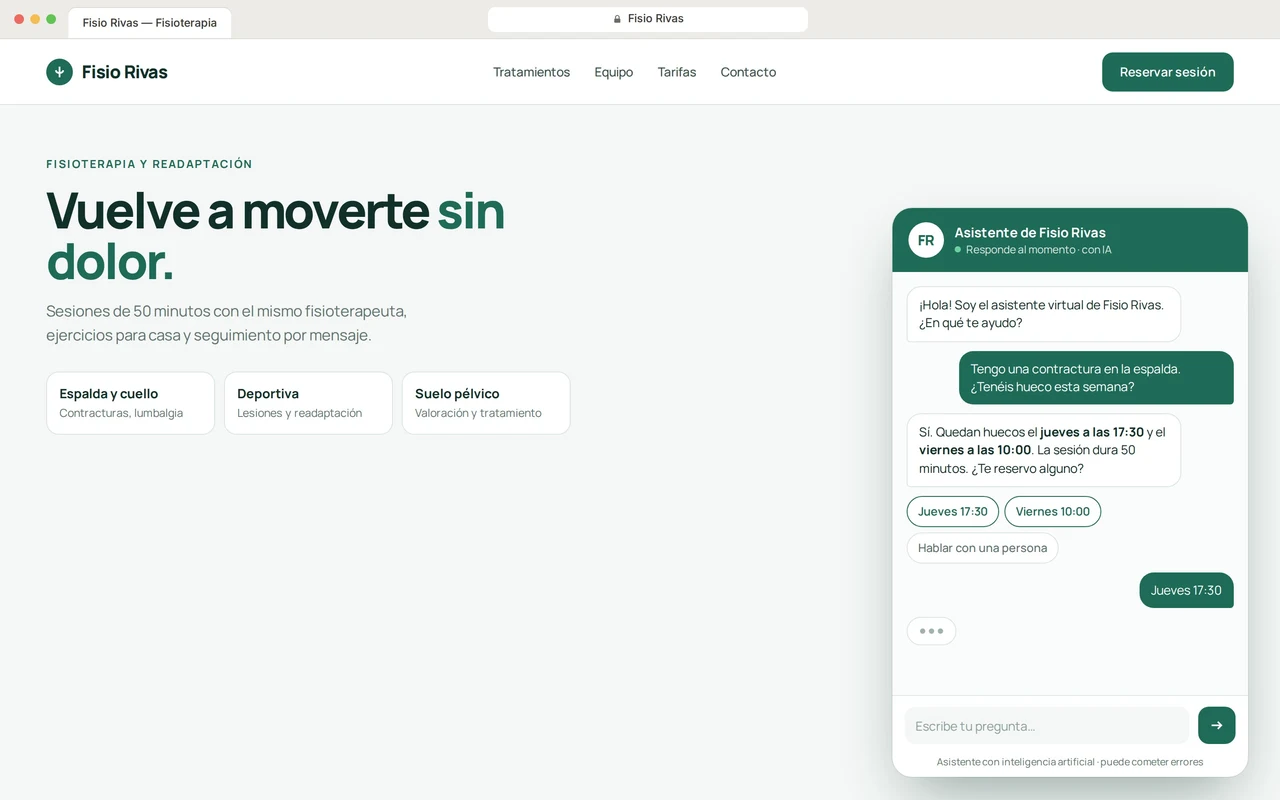The width and height of the screenshot is (1280, 800).
Task: Click the typing indicator dots bubble
Action: coord(931,631)
